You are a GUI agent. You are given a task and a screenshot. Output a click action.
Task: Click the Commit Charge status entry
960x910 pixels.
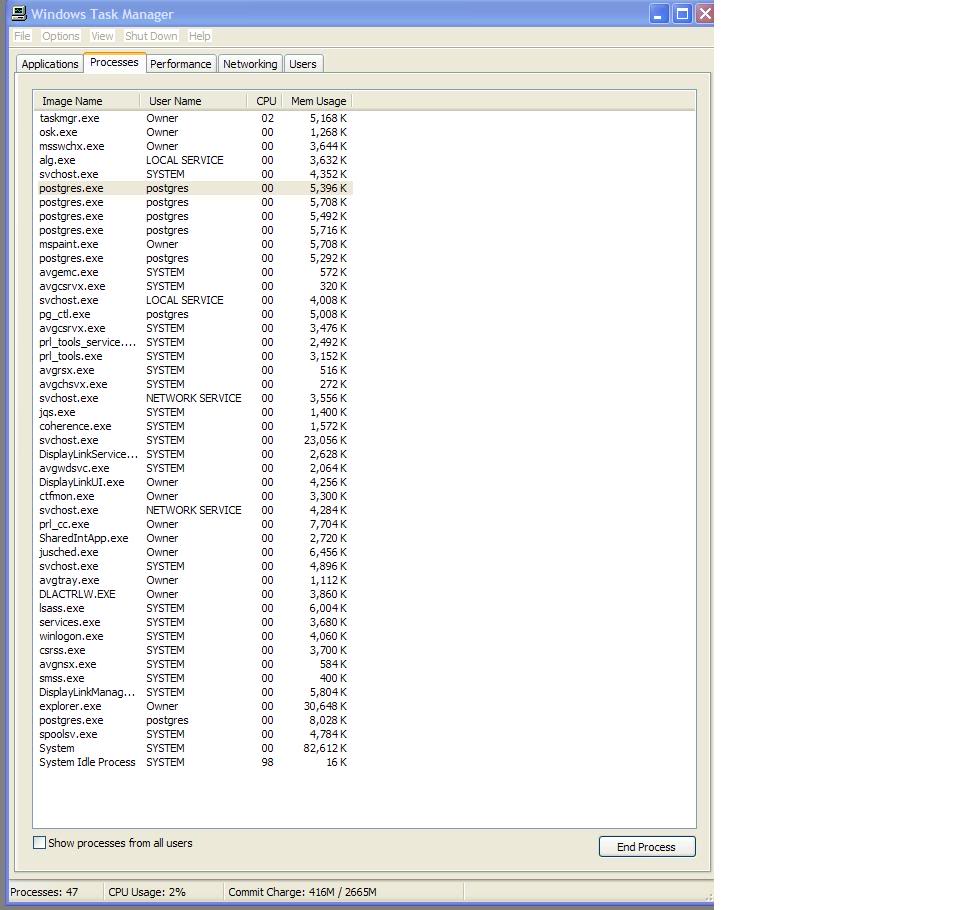coord(302,892)
